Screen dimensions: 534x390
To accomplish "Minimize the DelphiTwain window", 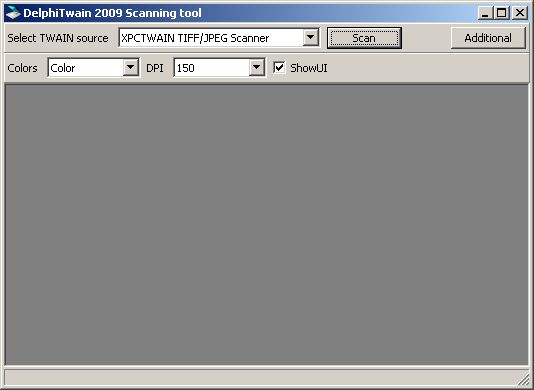I will tap(485, 13).
